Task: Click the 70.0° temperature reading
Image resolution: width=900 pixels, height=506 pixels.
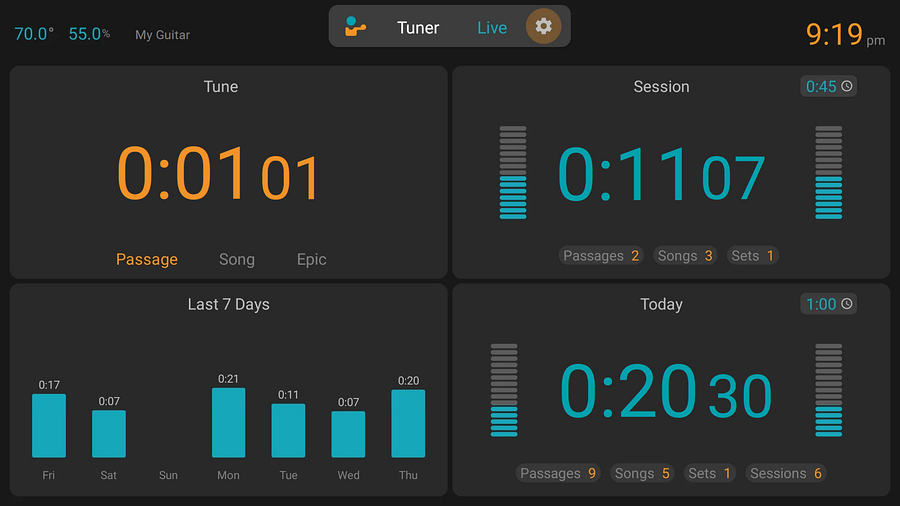Action: tap(34, 34)
